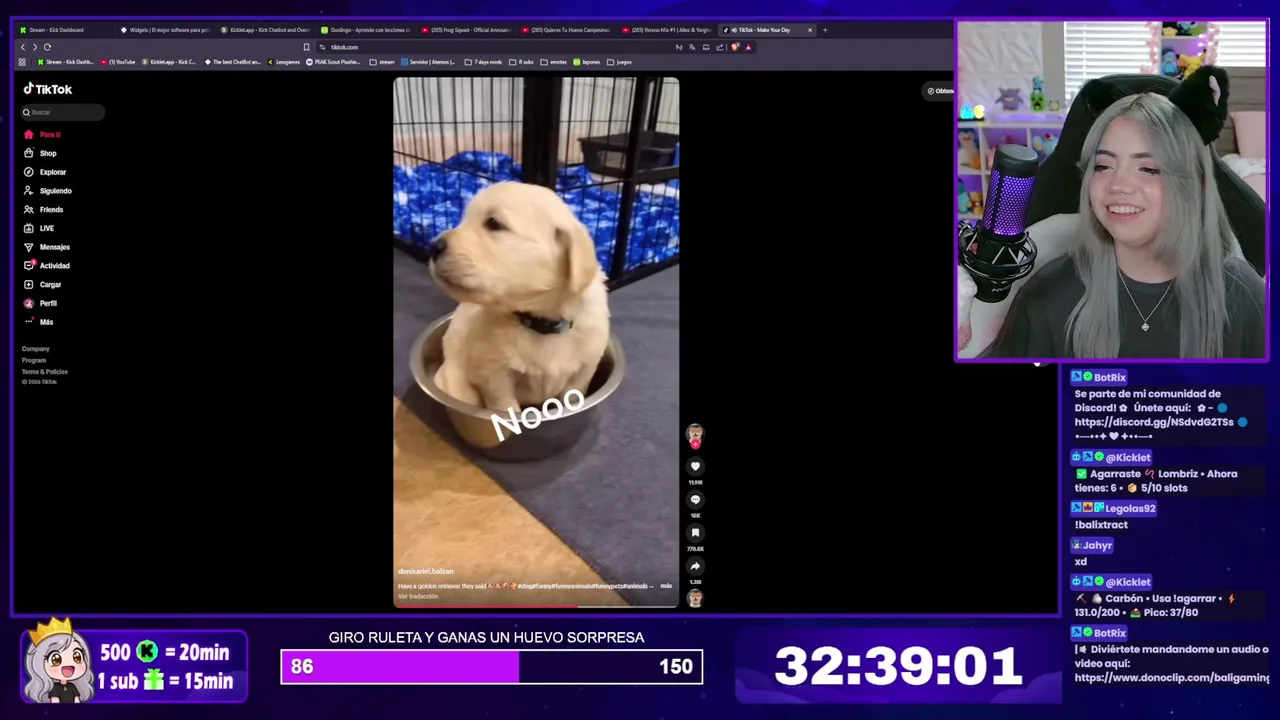Screen dimensions: 1280x720
Task: Open the Brave shields lion icon
Action: pyautogui.click(x=735, y=47)
